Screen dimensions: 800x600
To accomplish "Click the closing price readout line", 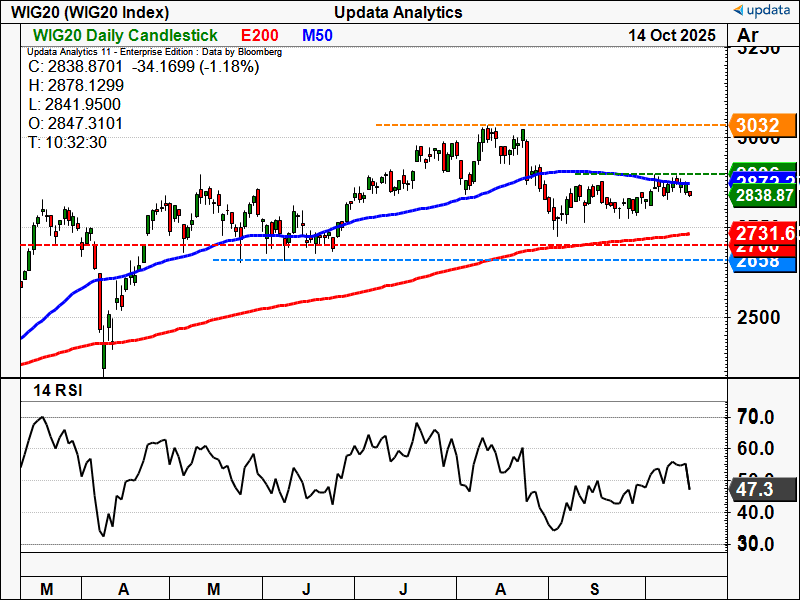I will pos(144,67).
